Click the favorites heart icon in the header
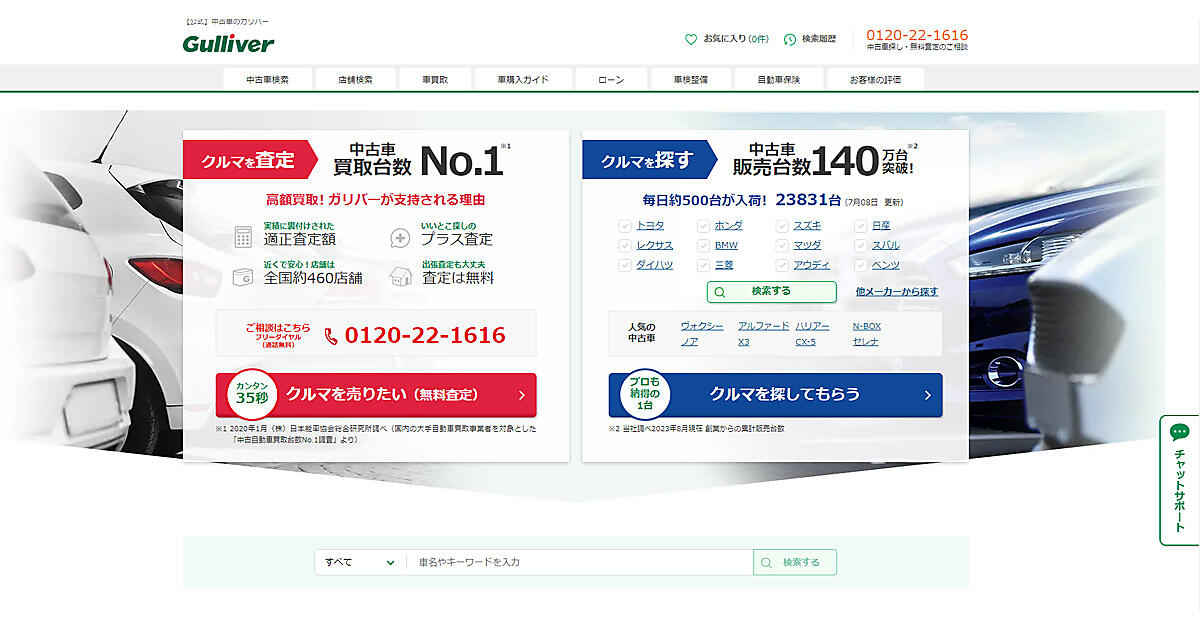Viewport: 1200px width, 630px height. (x=690, y=39)
